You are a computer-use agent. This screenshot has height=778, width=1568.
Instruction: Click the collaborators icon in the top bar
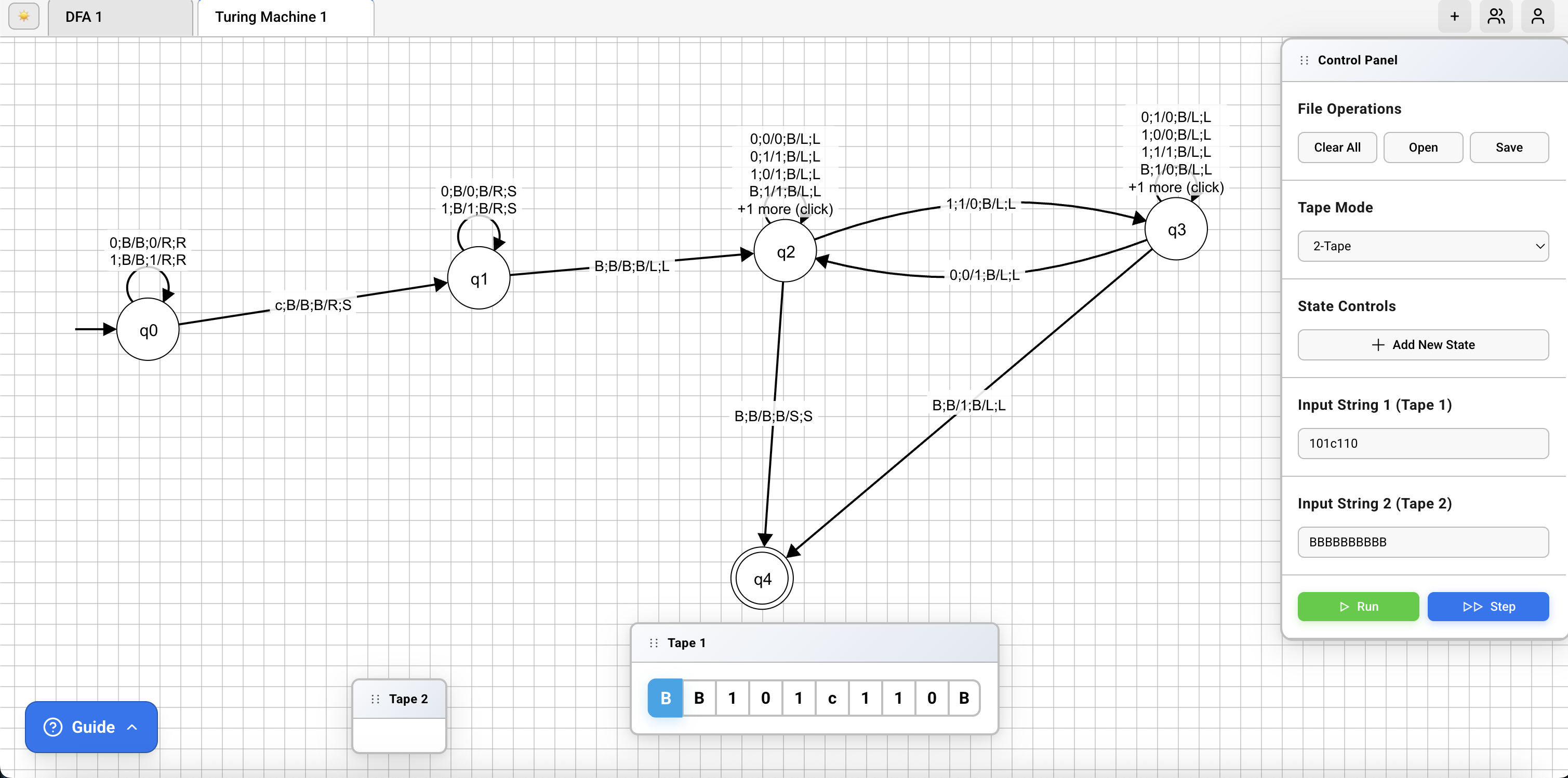tap(1496, 17)
